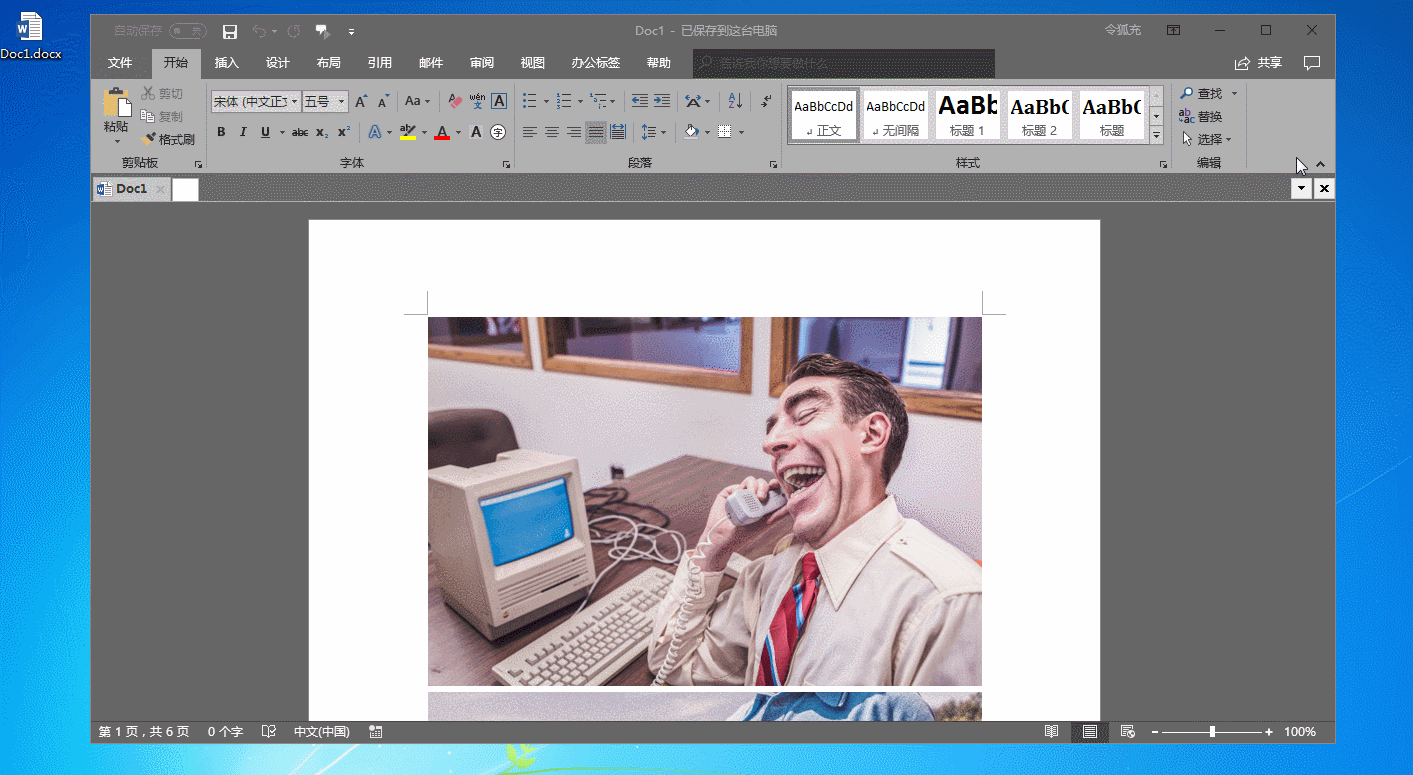This screenshot has width=1413, height=775.
Task: Click the Enclosed character (字) icon
Action: click(498, 132)
